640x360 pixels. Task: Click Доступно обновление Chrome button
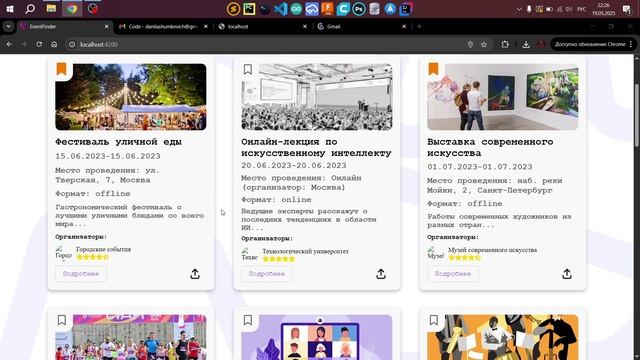tap(590, 44)
